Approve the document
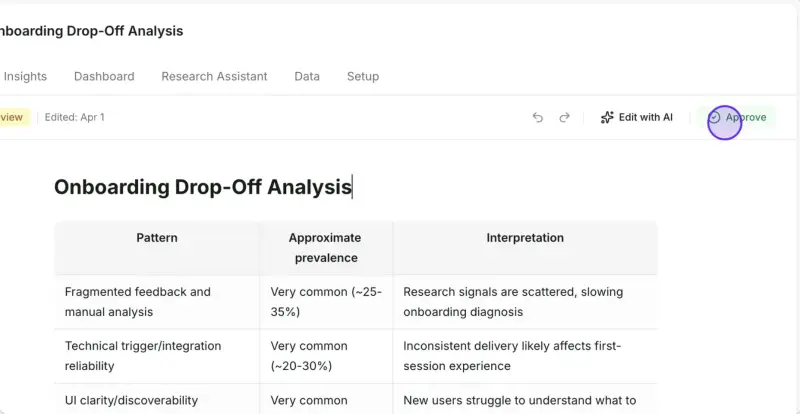 click(x=737, y=117)
